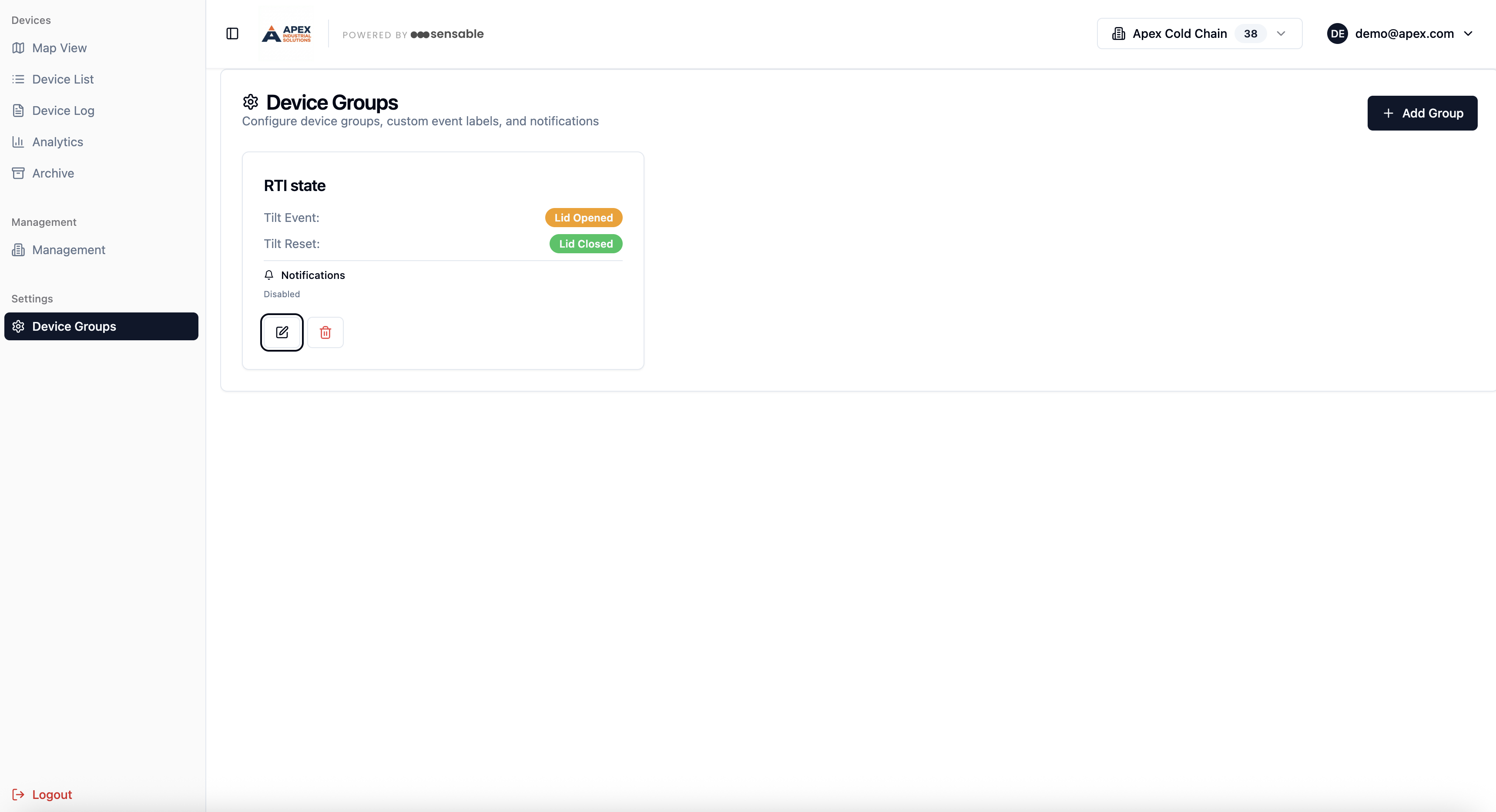Screen dimensions: 1496x812
Task: Expand the demo@apex.com account menu
Action: tap(1404, 34)
